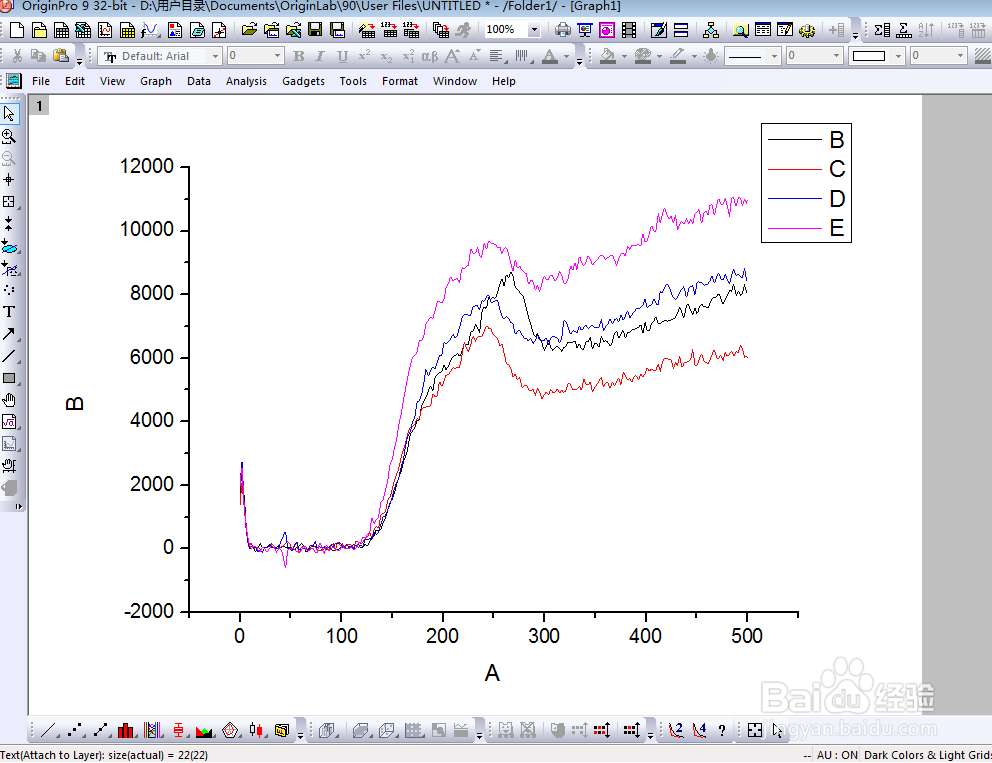Select the Screen Reader crosshair tool
Screen dimensions: 992x763
tap(9, 180)
